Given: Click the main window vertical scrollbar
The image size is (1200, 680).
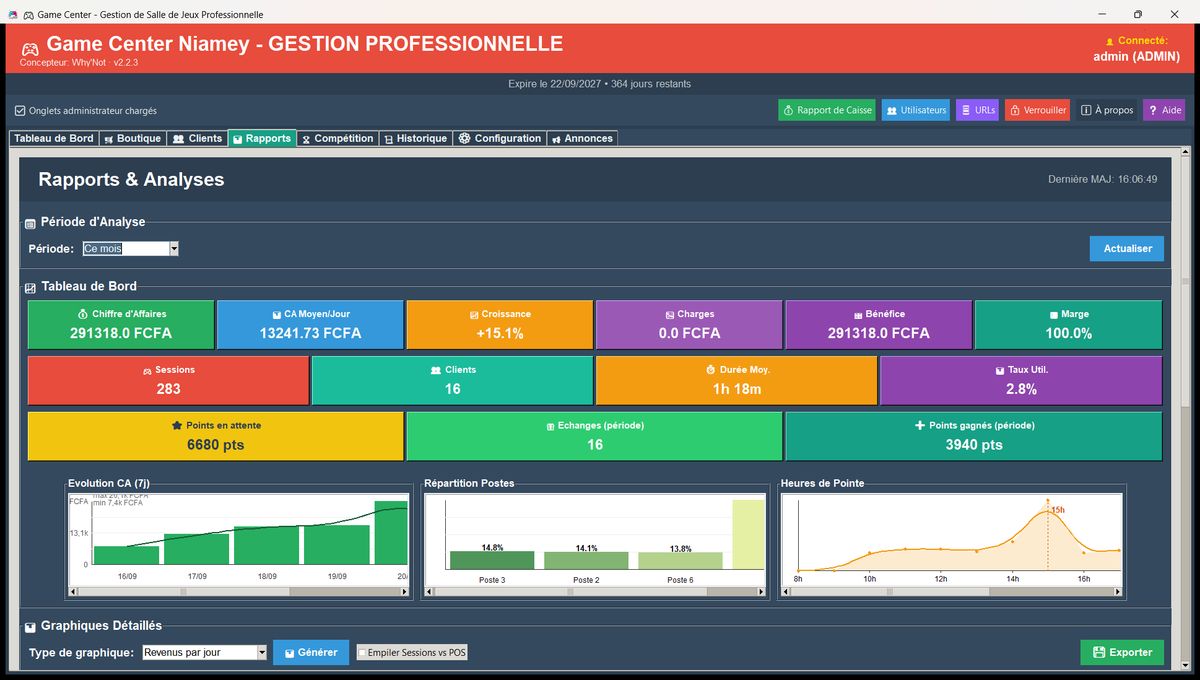Looking at the screenshot, I should (1185, 410).
